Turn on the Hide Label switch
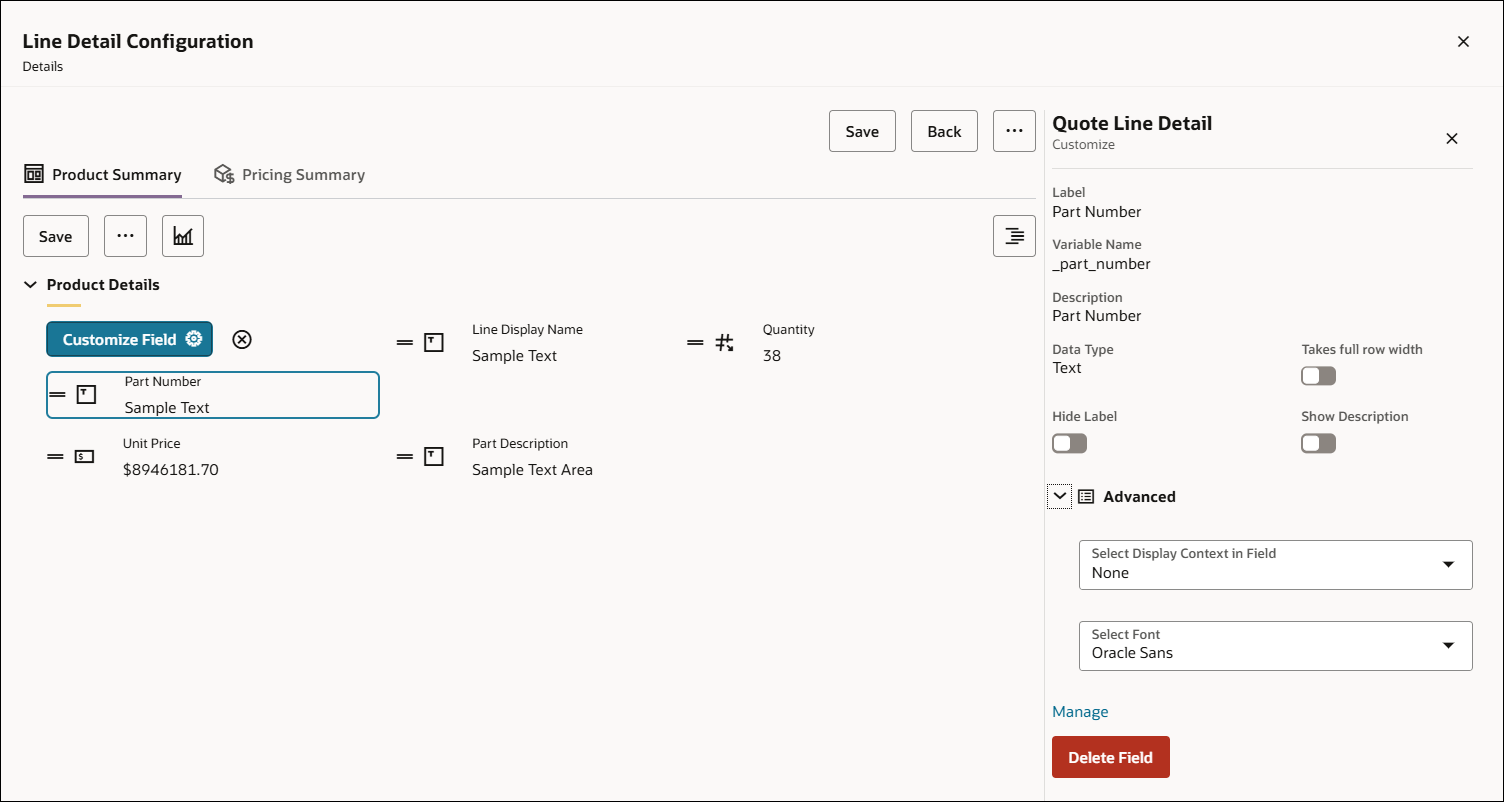 (1069, 443)
